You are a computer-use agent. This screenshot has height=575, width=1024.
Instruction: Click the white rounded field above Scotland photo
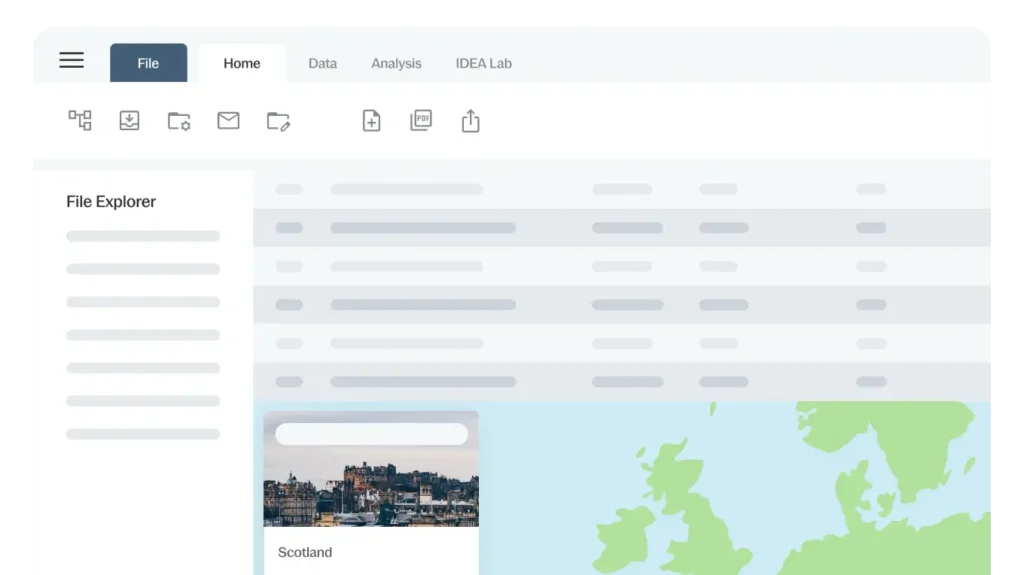(x=371, y=434)
